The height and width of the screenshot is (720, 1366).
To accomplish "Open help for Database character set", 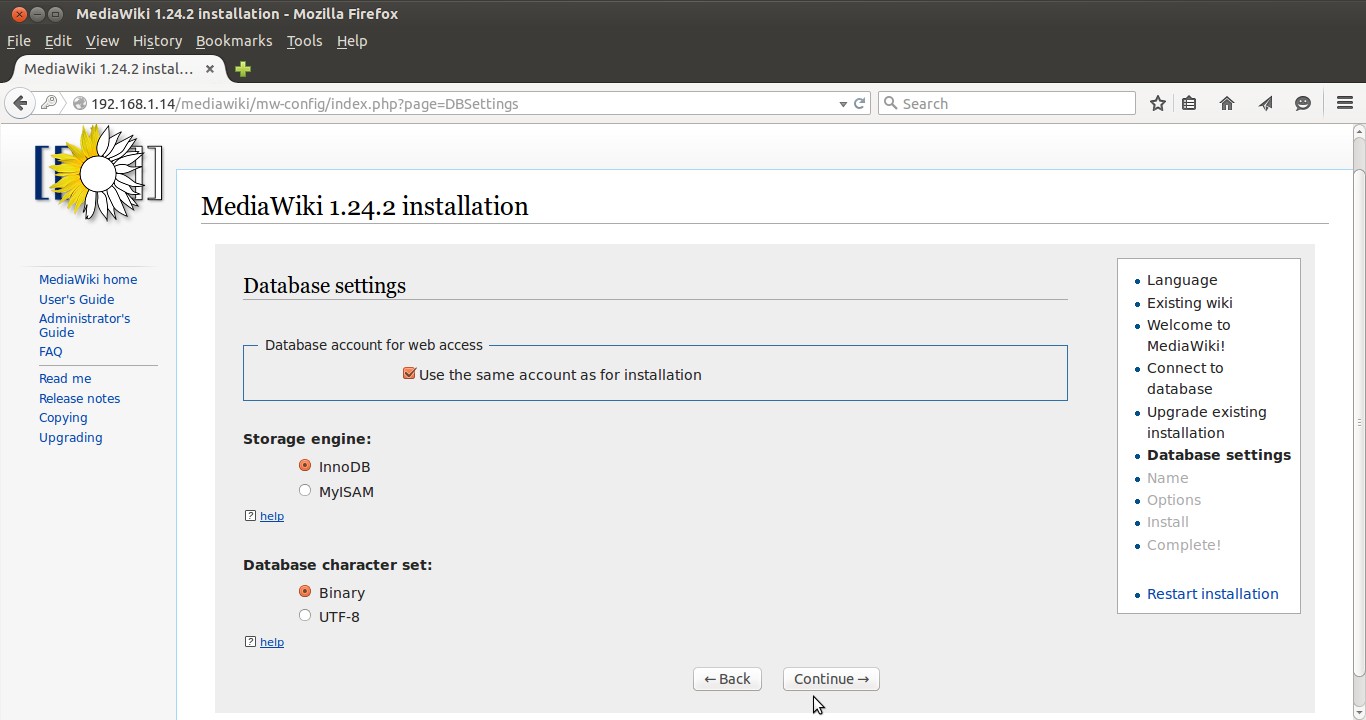I will click(271, 642).
